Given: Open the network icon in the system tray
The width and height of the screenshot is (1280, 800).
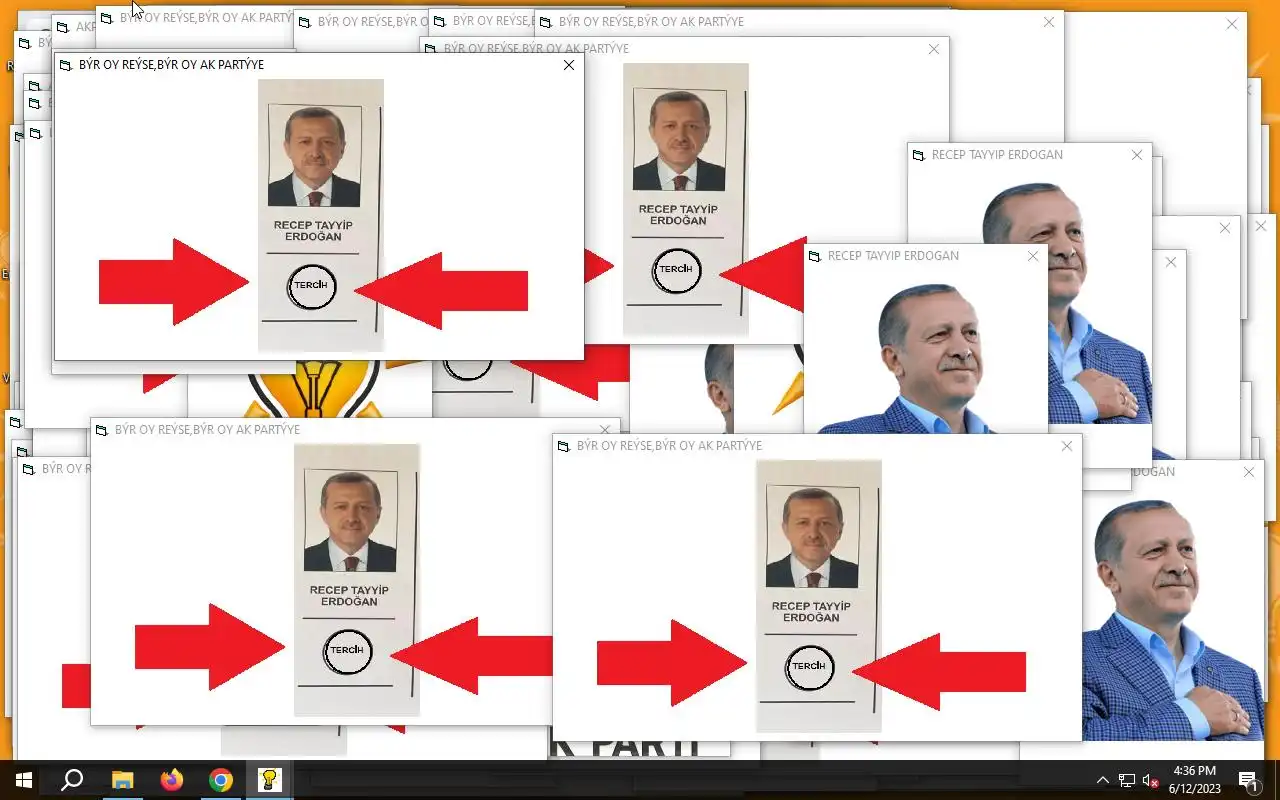Looking at the screenshot, I should point(1127,780).
